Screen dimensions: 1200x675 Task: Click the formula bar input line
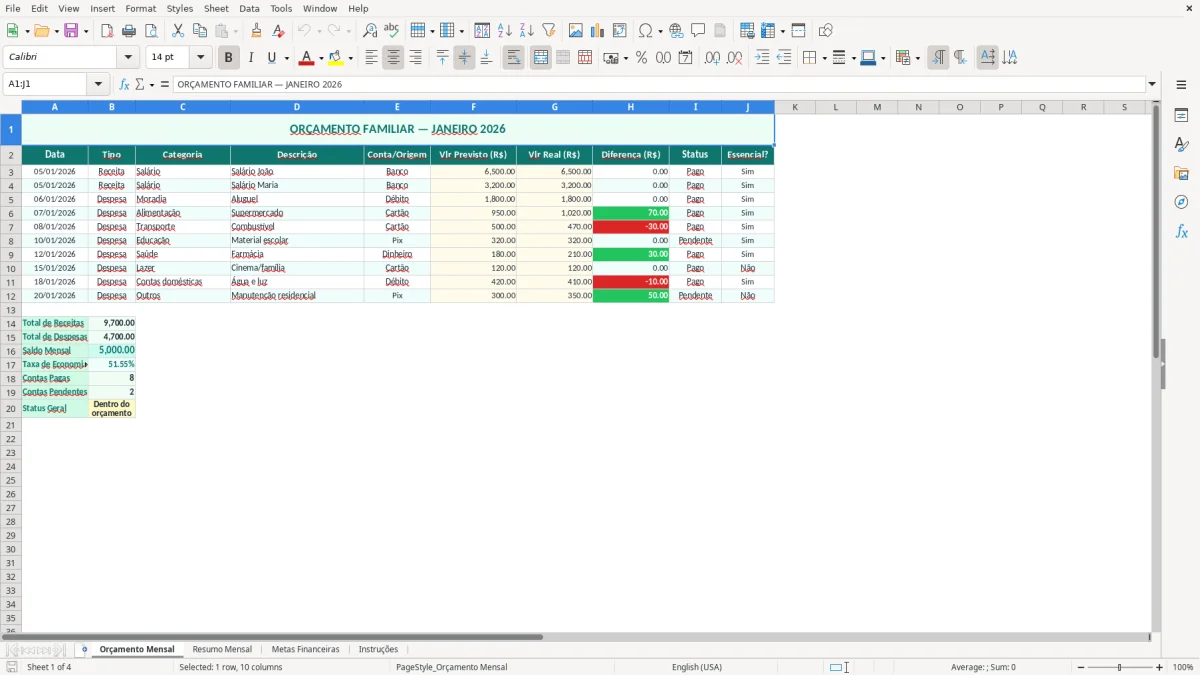coord(659,84)
